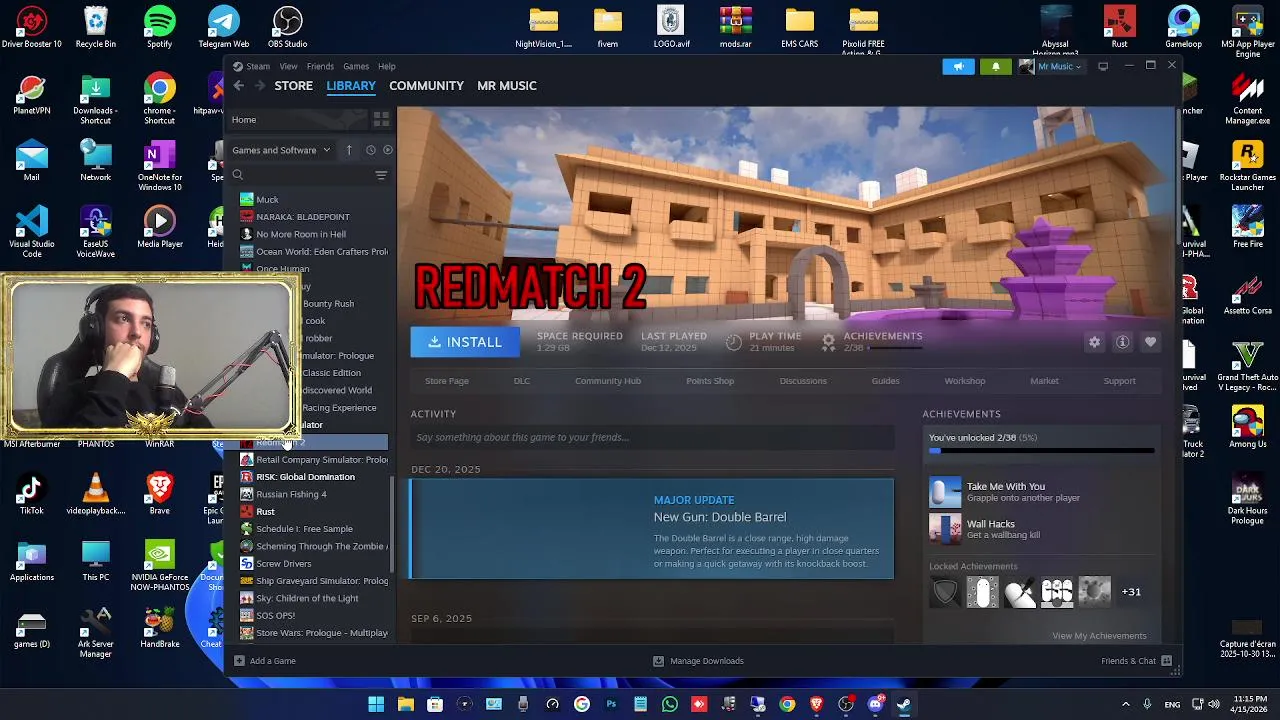Open Photoshop from the taskbar

pyautogui.click(x=611, y=705)
